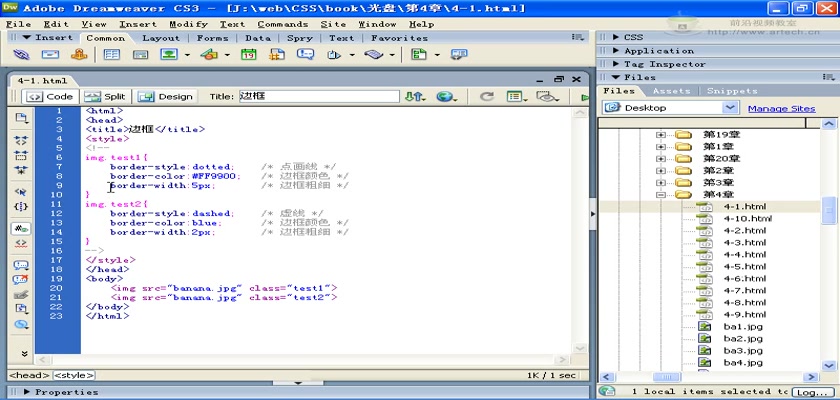Image resolution: width=840 pixels, height=400 pixels.
Task: Click the Balance Braces icon
Action: tap(21, 206)
